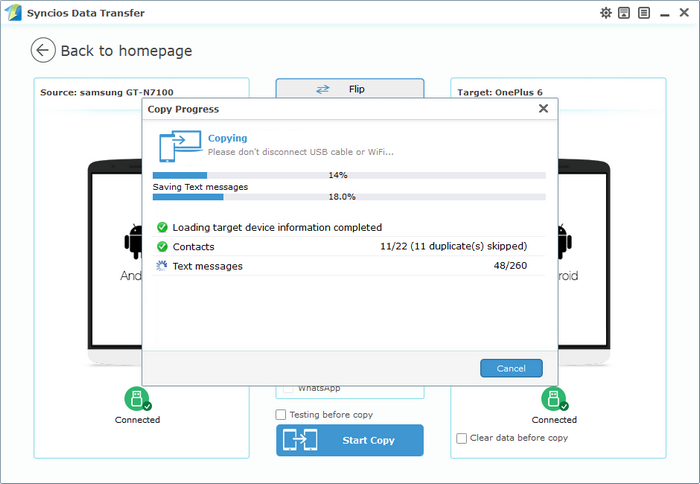Click Back to homepage link text
Image resolution: width=700 pixels, height=484 pixels.
(x=126, y=51)
